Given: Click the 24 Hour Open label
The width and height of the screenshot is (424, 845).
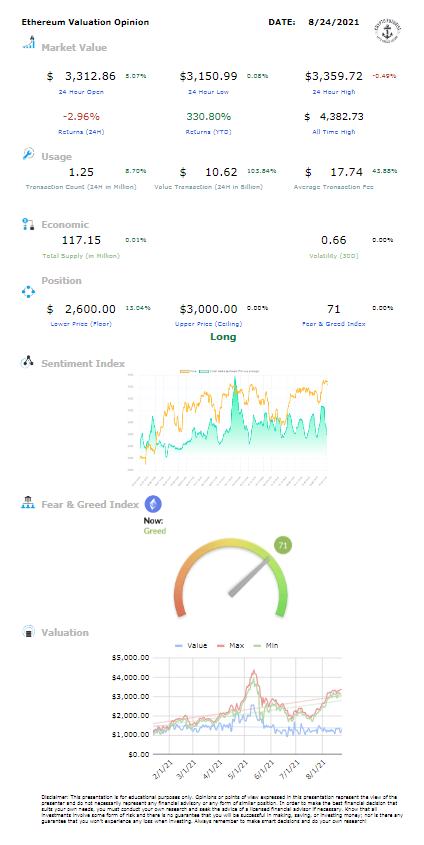Looking at the screenshot, I should 81,92.
